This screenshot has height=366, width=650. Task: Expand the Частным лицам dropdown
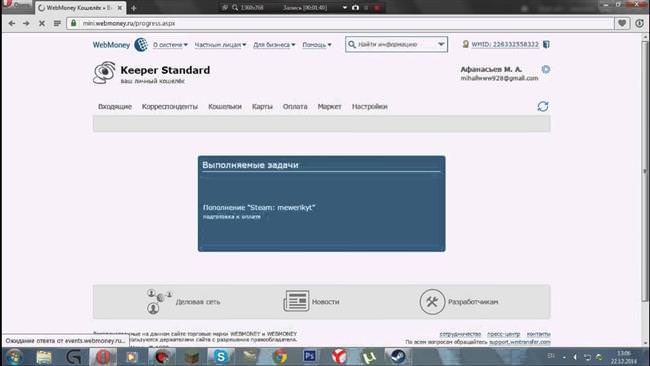point(220,45)
